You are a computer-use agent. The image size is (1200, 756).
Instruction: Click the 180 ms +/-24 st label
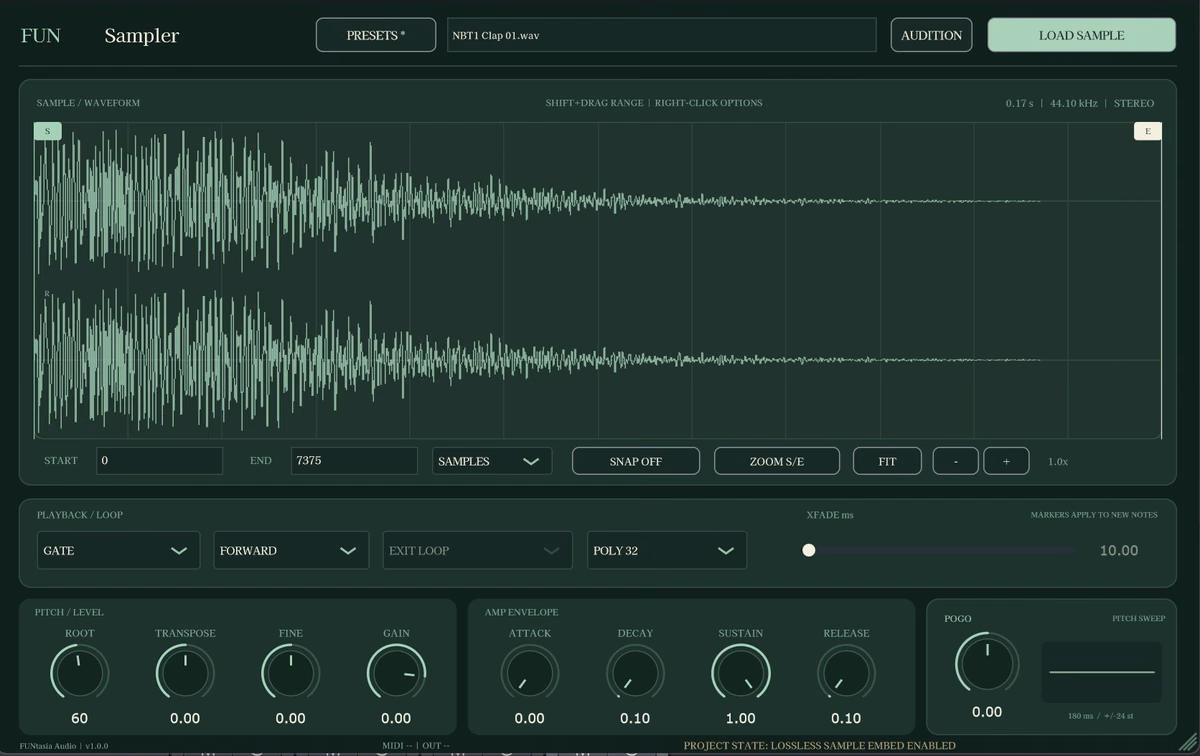coord(1101,716)
